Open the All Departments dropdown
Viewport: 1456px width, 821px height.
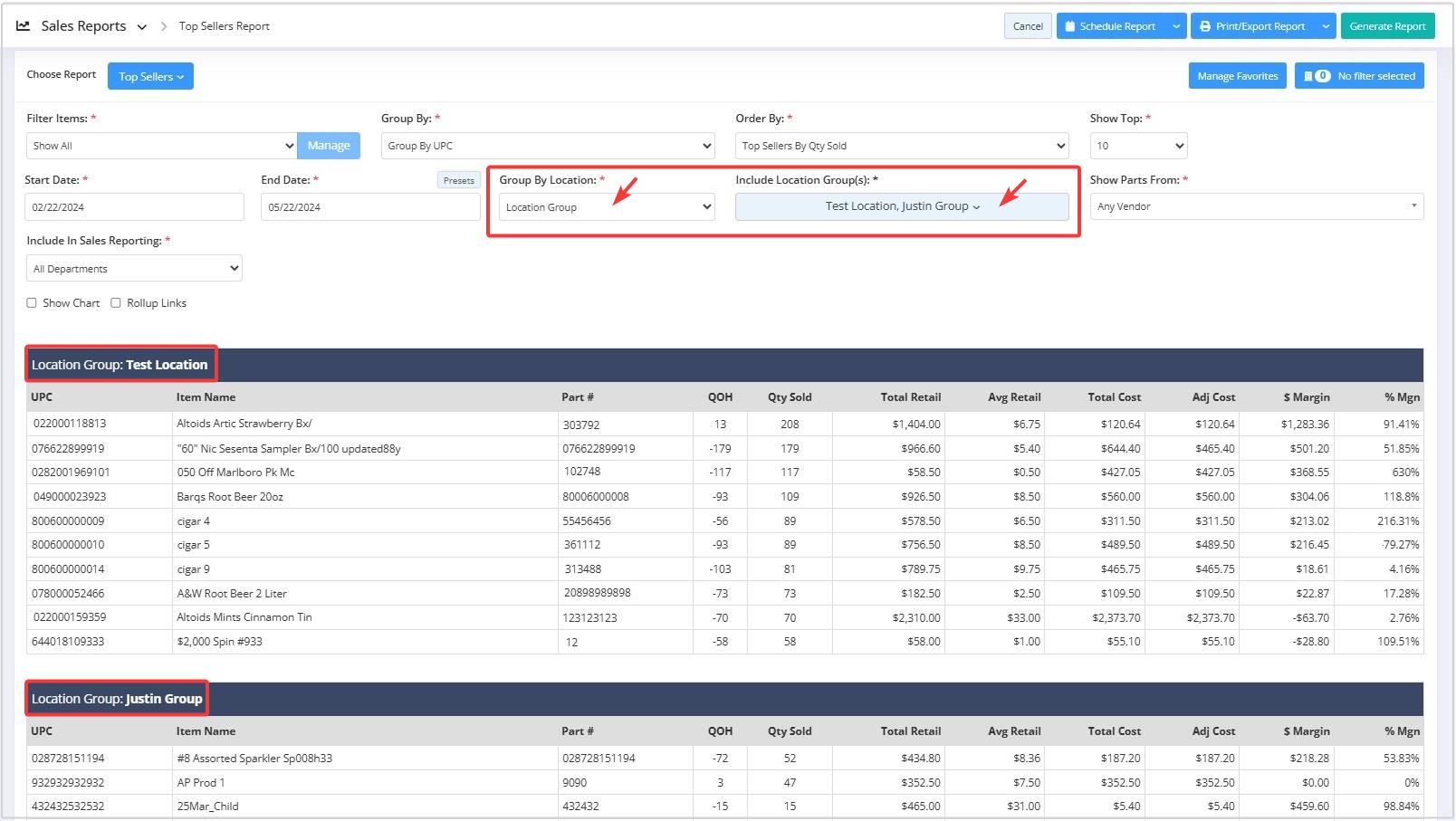coord(134,269)
